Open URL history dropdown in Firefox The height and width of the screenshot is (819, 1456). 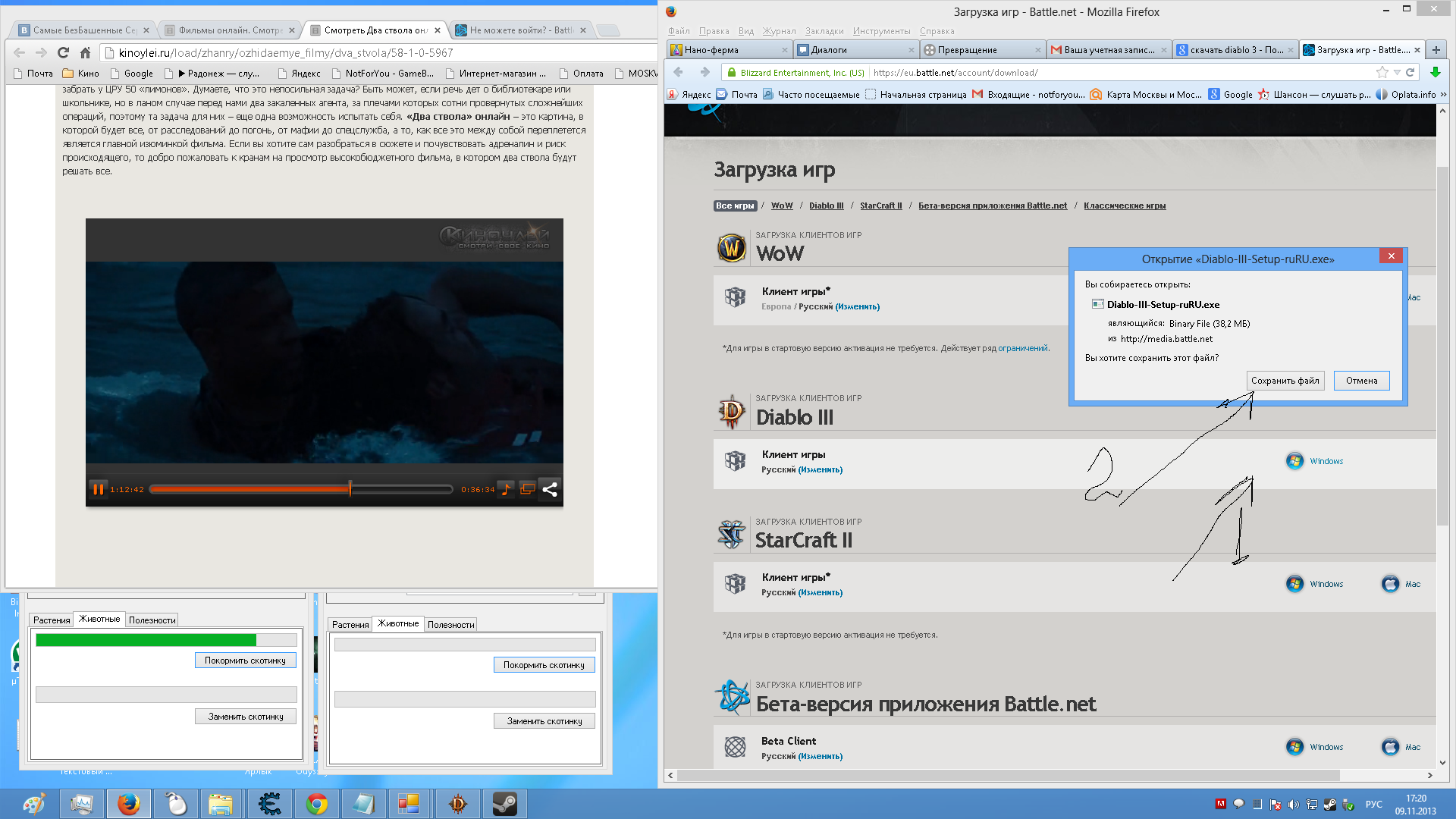[x=1397, y=72]
